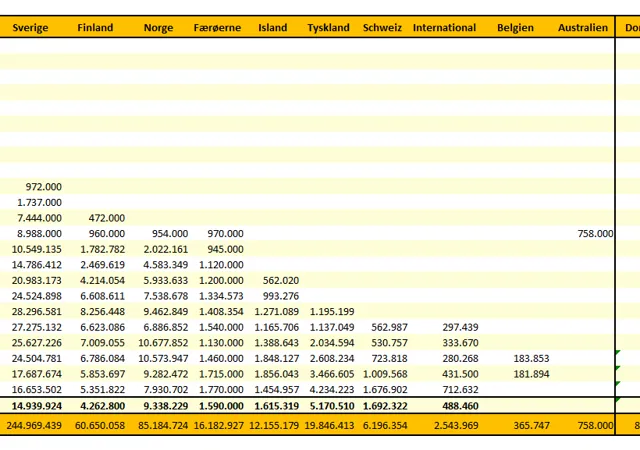Click Schweiz total 6.196.354

(x=385, y=426)
